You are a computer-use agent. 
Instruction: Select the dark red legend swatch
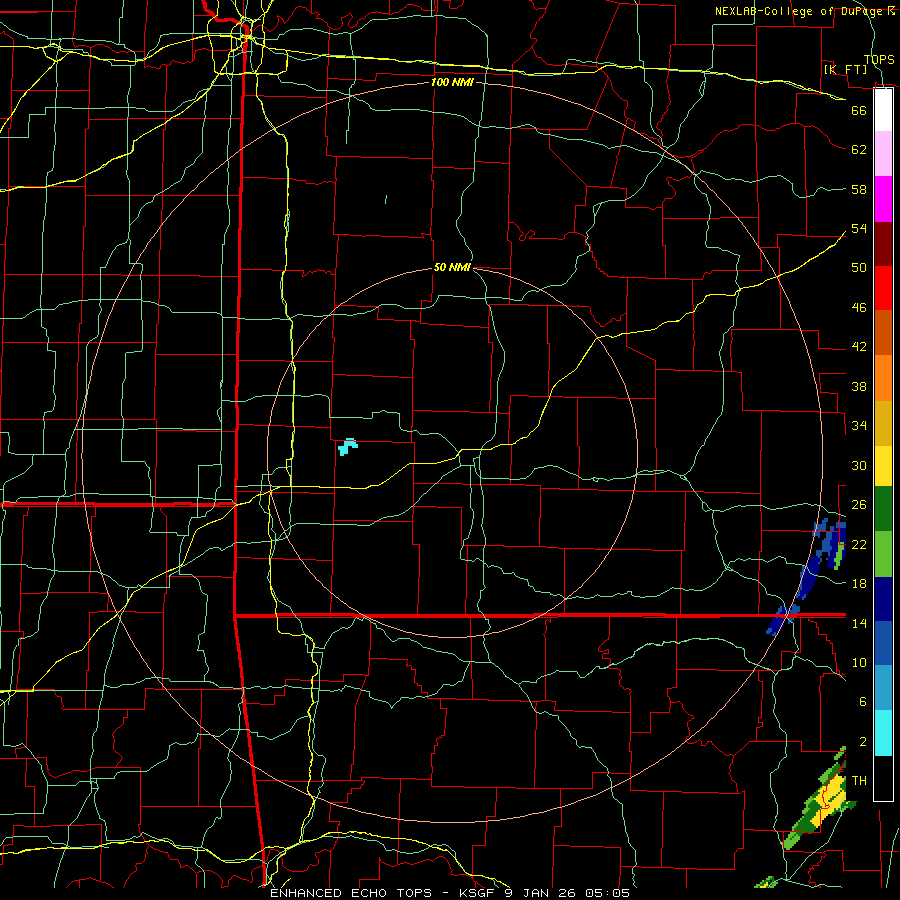883,244
